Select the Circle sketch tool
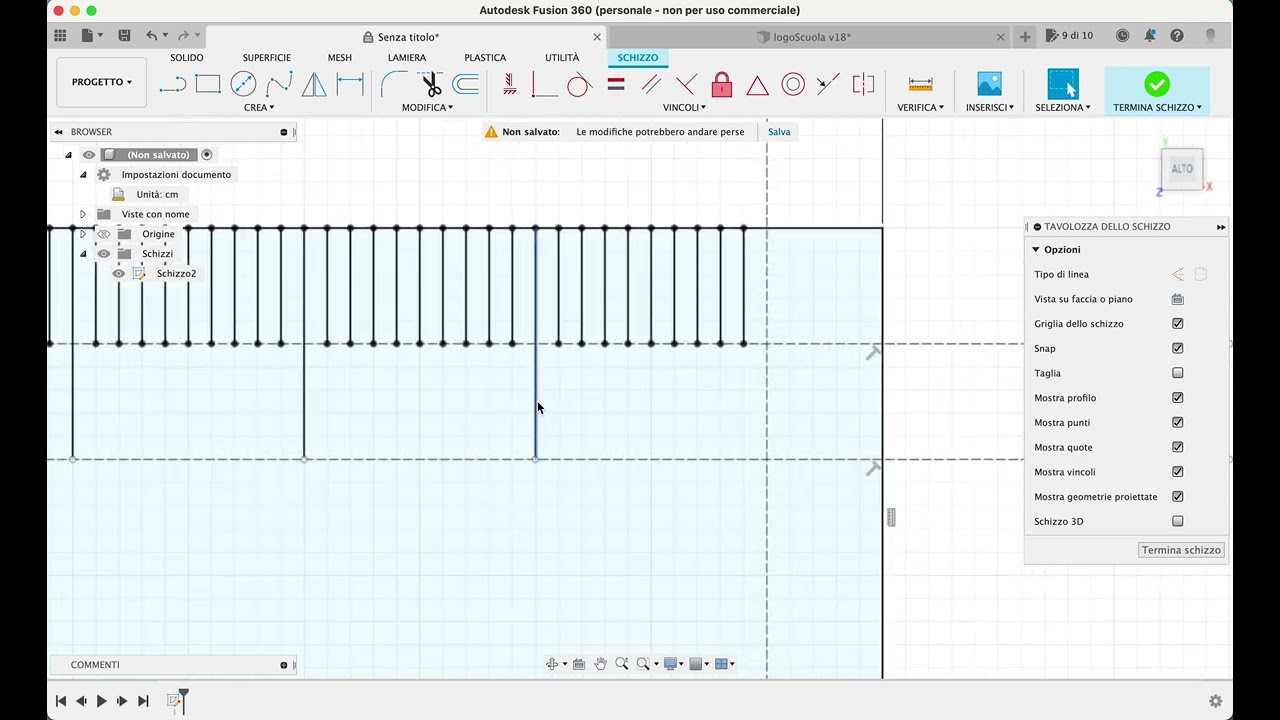 coord(243,85)
